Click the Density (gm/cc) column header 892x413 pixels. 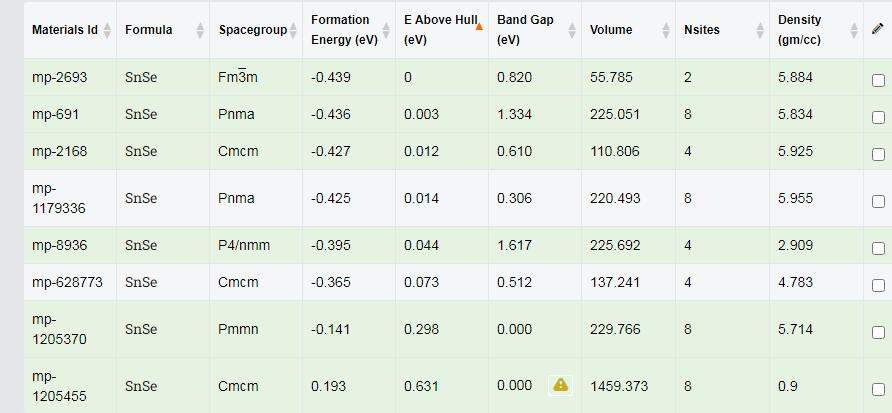[799, 30]
